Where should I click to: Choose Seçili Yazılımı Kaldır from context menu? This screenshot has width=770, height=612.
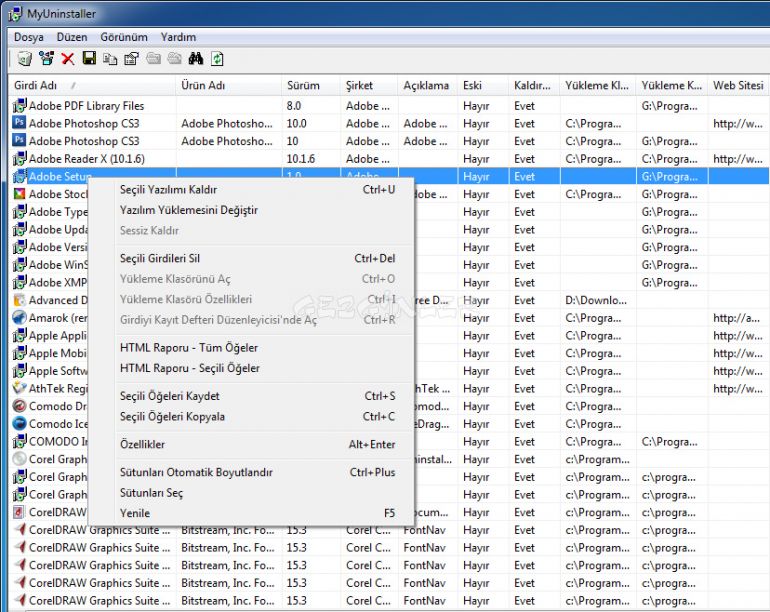click(x=168, y=189)
